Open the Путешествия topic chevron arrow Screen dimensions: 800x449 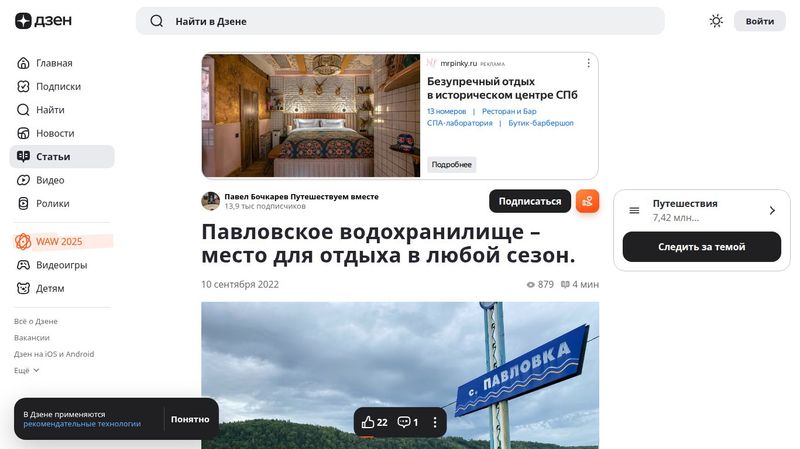click(772, 210)
